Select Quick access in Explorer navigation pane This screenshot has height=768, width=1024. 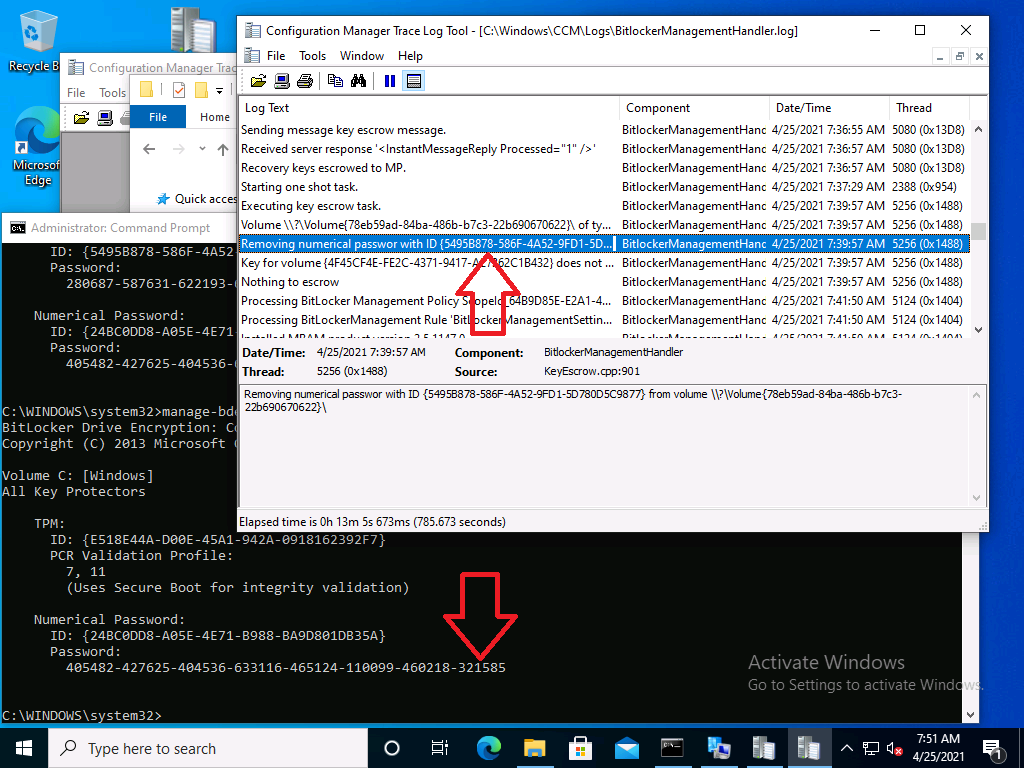(195, 199)
